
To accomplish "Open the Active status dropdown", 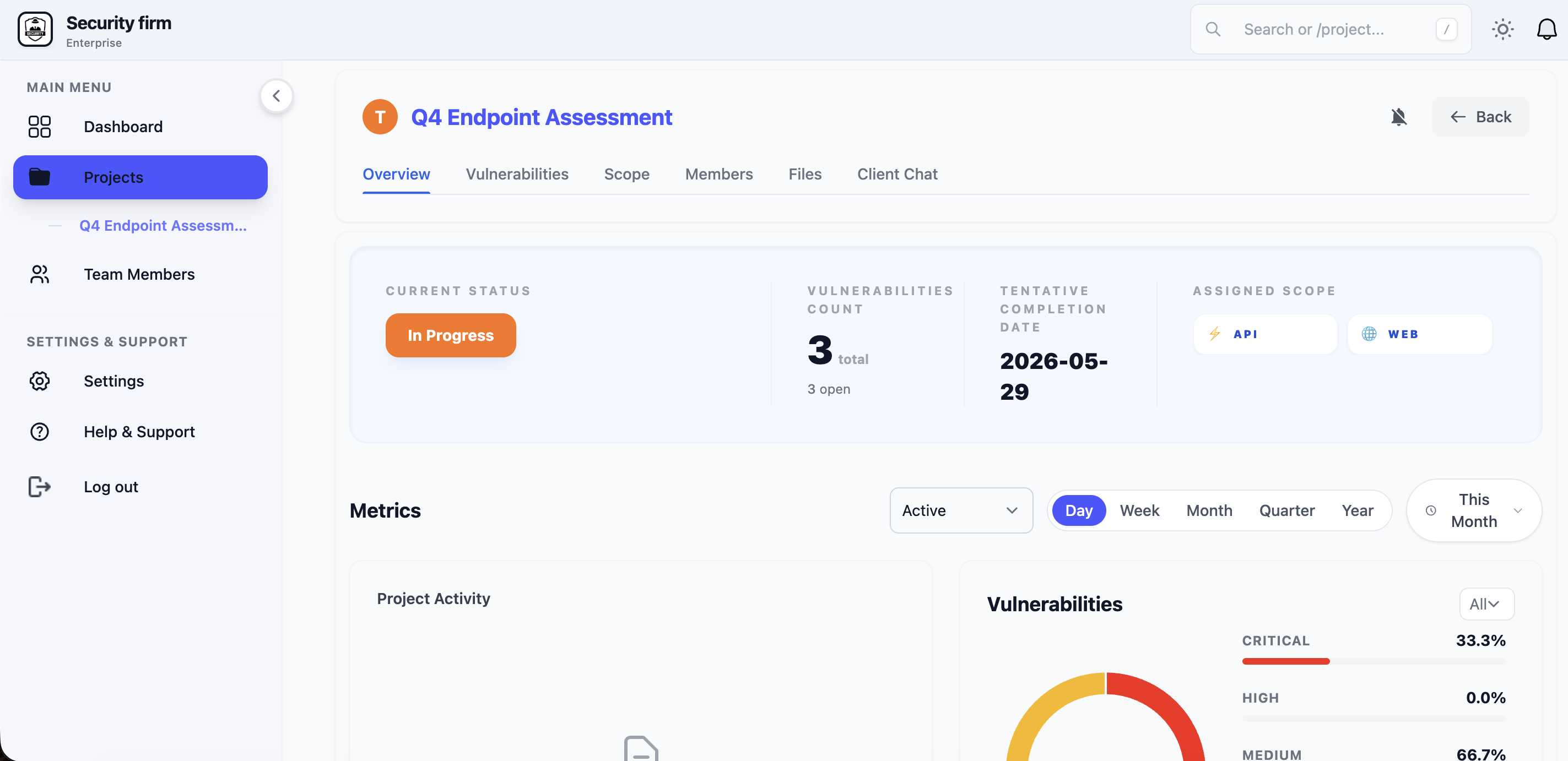I will click(961, 510).
